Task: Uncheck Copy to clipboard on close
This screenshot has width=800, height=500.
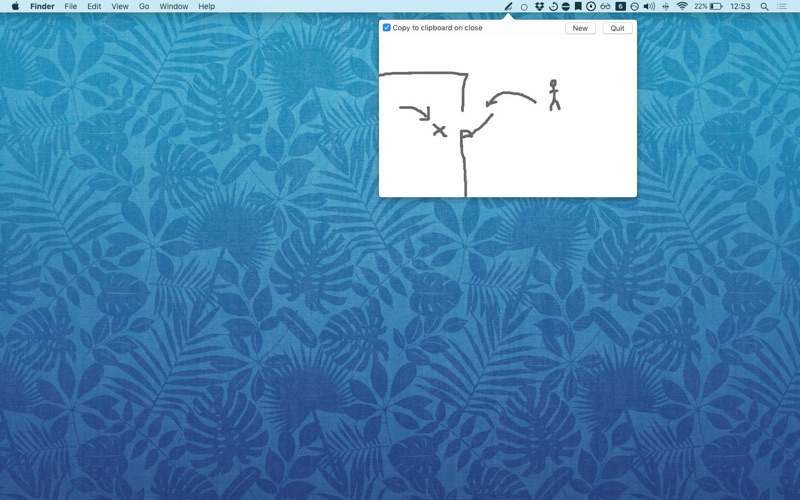Action: coord(387,28)
